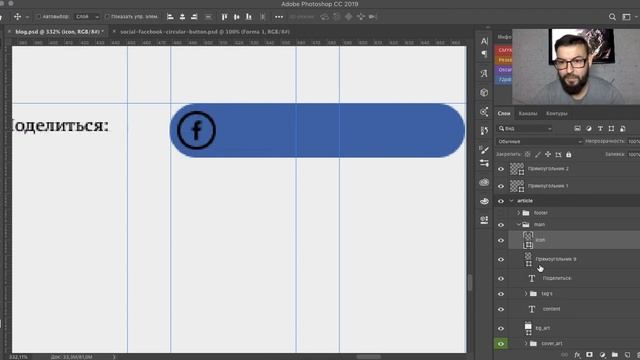Switch to social-facebook-circular-button.psd tab
The image size is (640, 360).
click(x=205, y=31)
